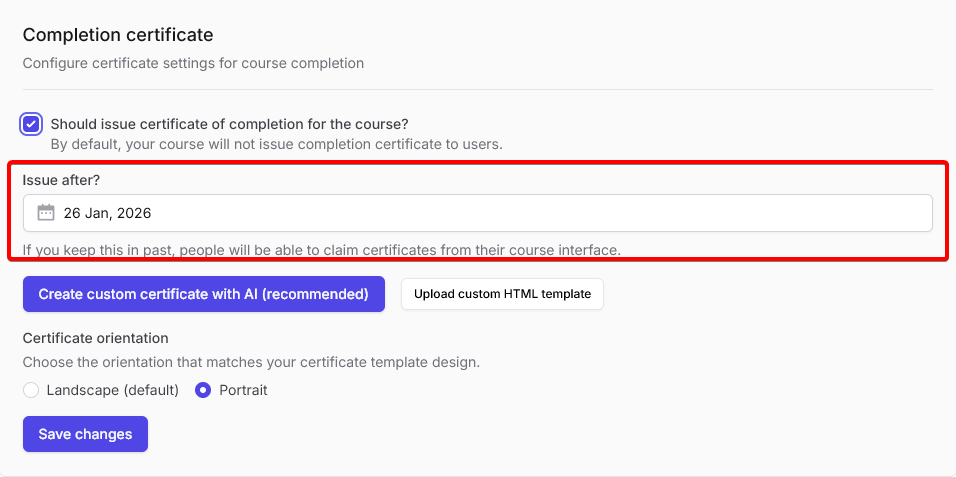Click the 'Configure certificate settings' subtitle
The image size is (956, 477).
point(193,63)
